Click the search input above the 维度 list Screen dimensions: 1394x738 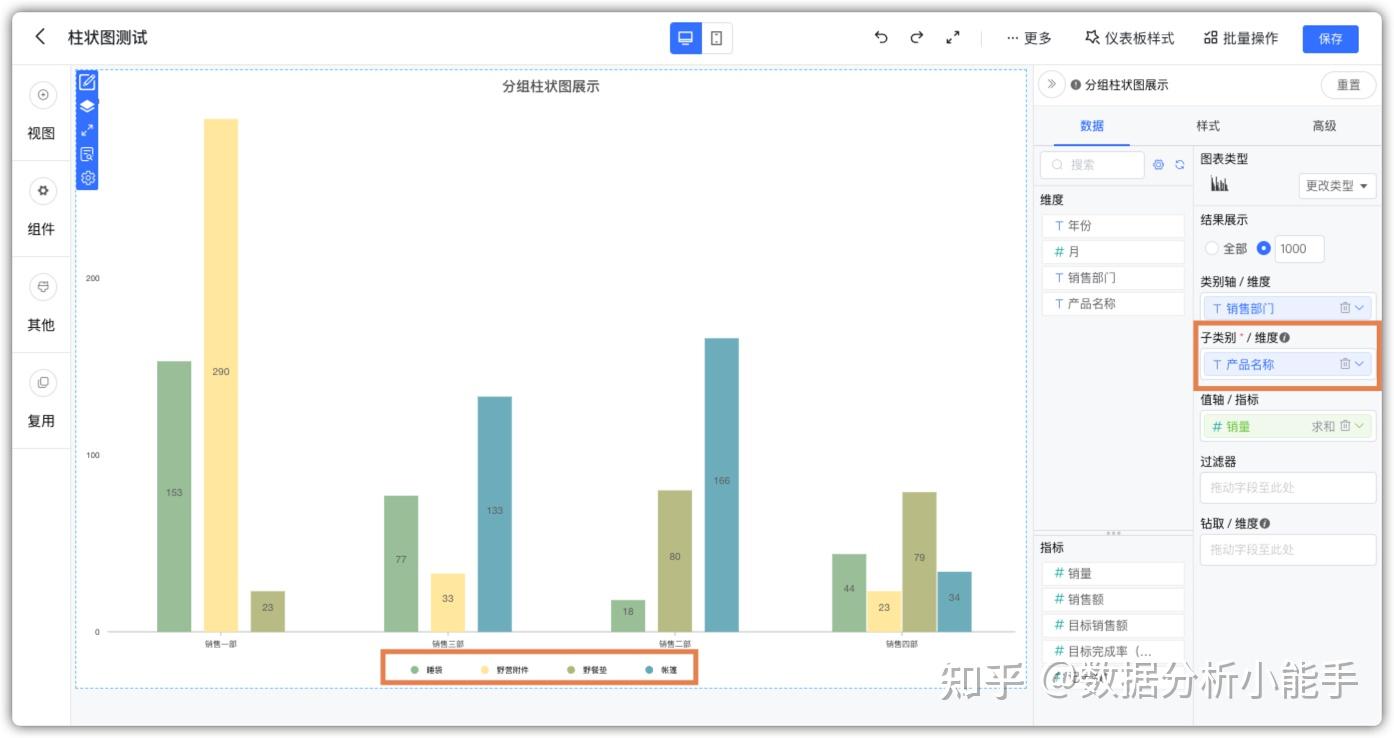1095,165
